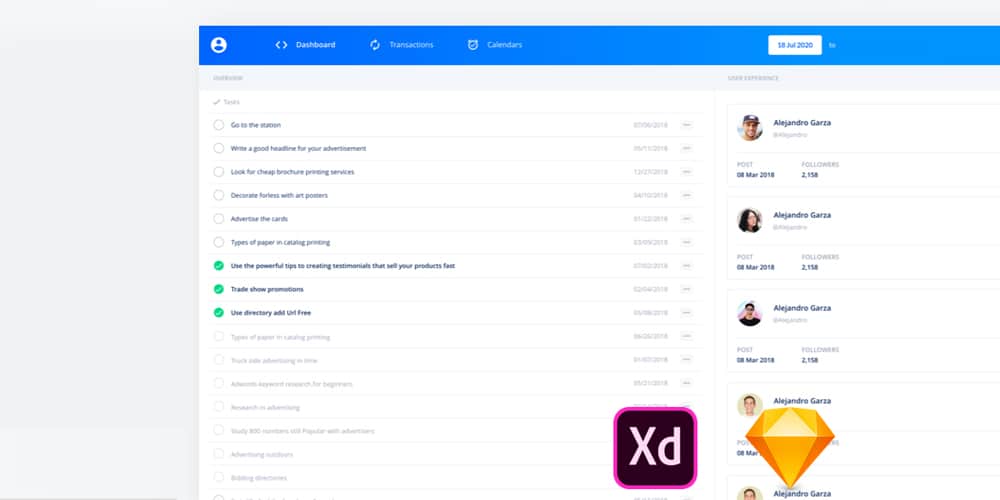Image resolution: width=1000 pixels, height=500 pixels.
Task: Check off Advertise the cards
Action: tap(219, 219)
